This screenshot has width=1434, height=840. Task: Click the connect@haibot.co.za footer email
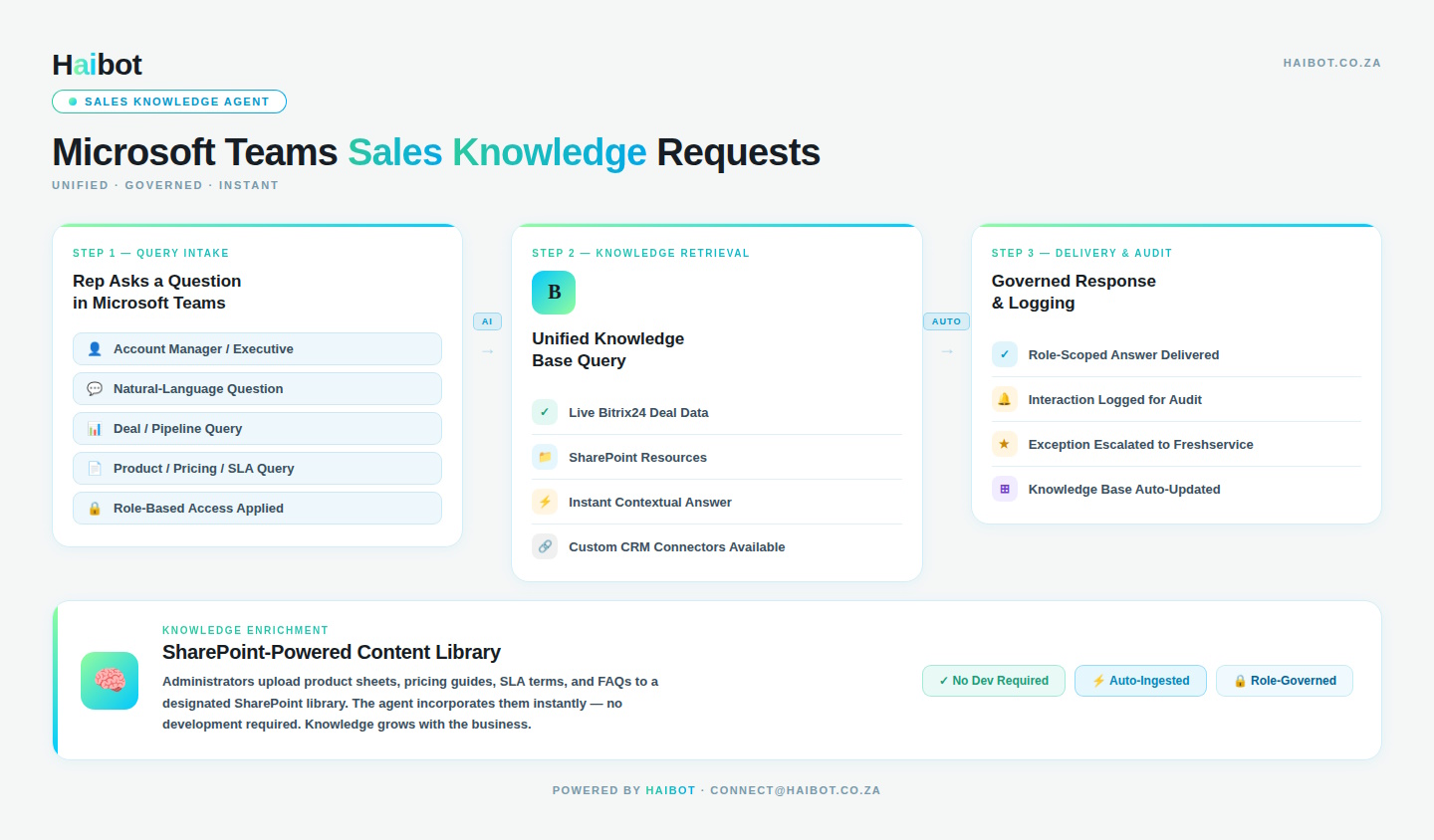[795, 790]
